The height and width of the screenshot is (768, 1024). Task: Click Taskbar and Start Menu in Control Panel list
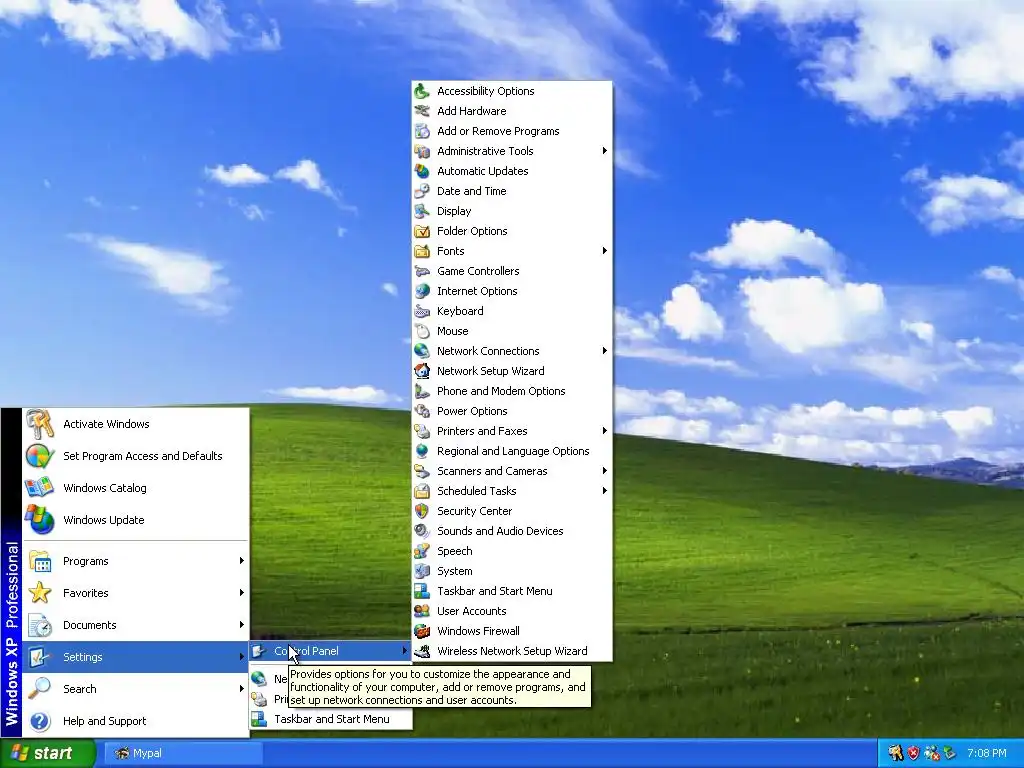[513, 591]
